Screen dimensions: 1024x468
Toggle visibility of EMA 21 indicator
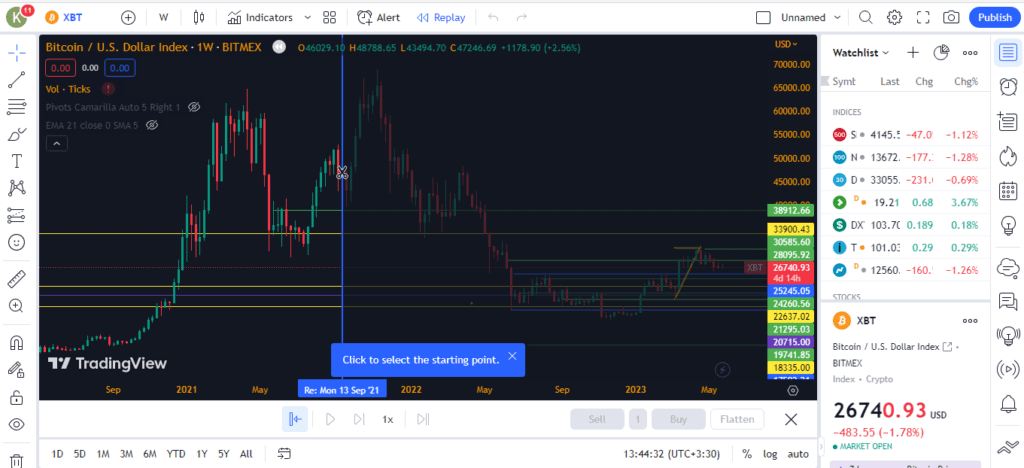(153, 125)
